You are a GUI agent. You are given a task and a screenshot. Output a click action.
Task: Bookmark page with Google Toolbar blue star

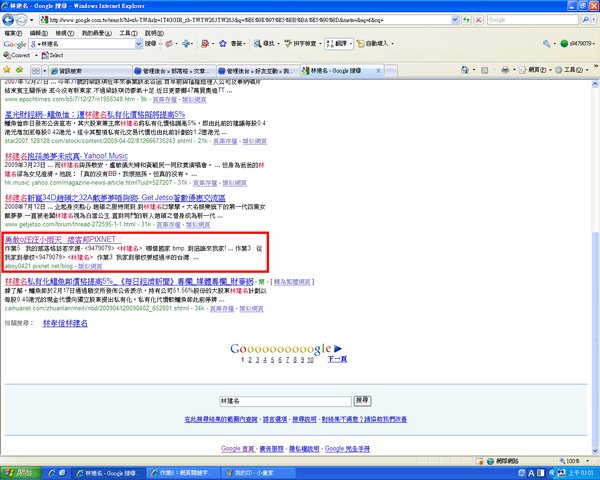coord(223,44)
